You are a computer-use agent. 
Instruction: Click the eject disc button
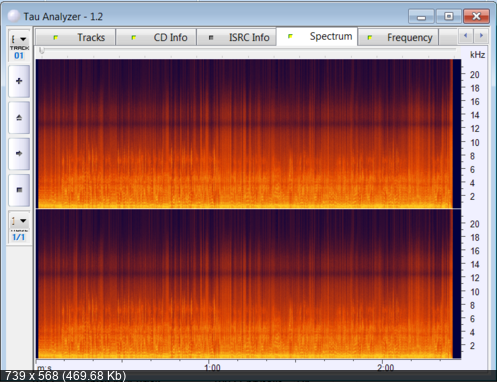click(x=19, y=117)
